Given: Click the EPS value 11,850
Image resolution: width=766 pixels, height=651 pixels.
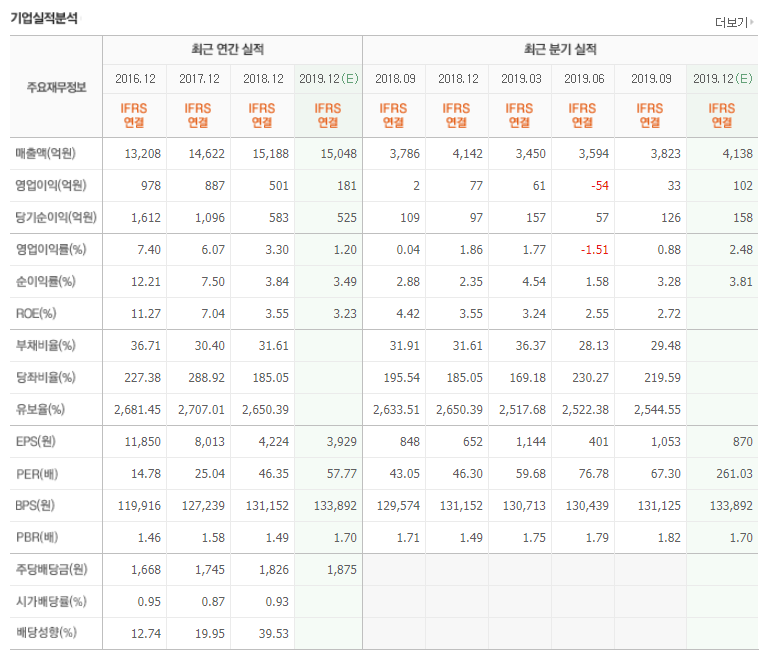Looking at the screenshot, I should tap(143, 442).
